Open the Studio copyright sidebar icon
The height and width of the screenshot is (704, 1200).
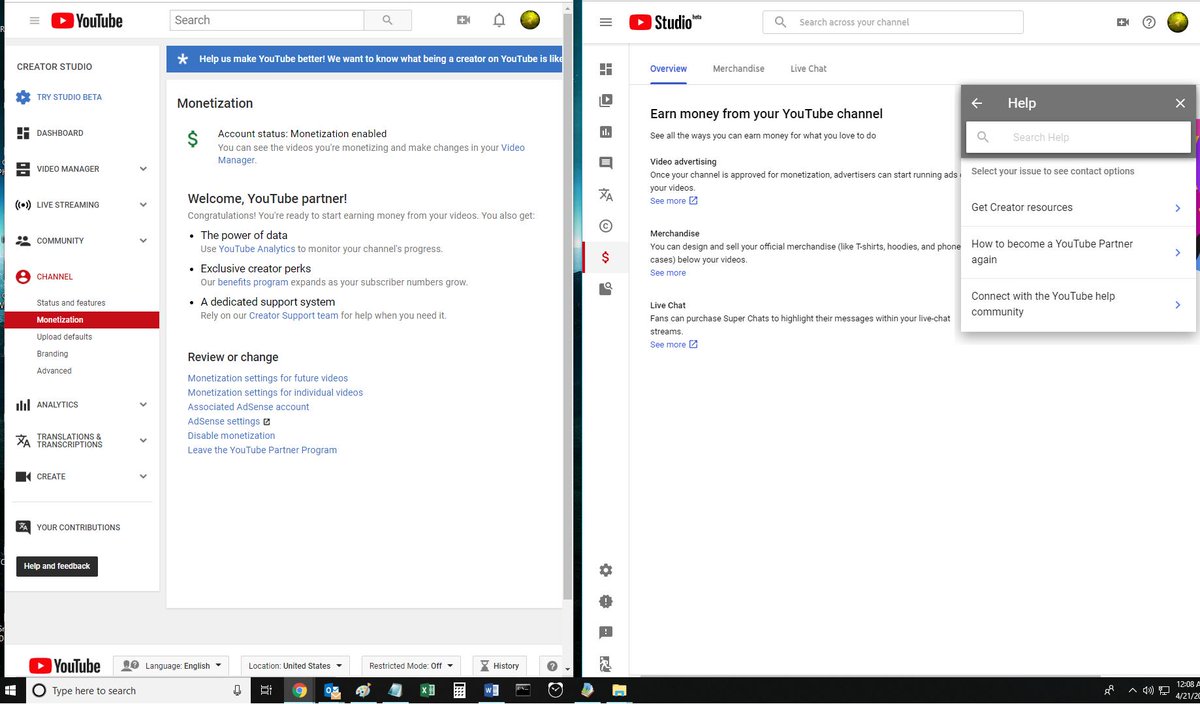pos(606,226)
